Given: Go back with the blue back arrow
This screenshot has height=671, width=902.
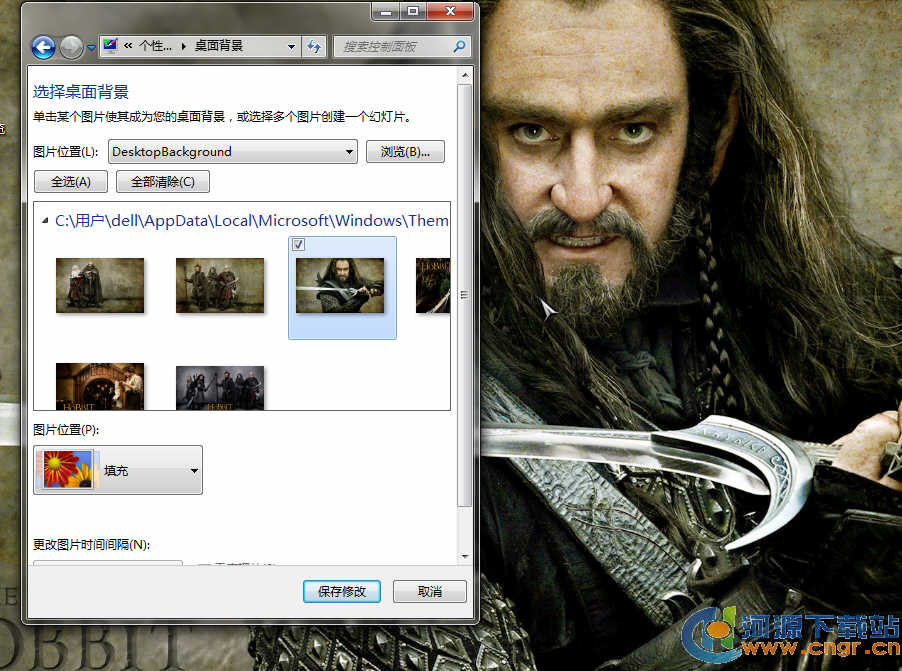Looking at the screenshot, I should click(x=43, y=47).
